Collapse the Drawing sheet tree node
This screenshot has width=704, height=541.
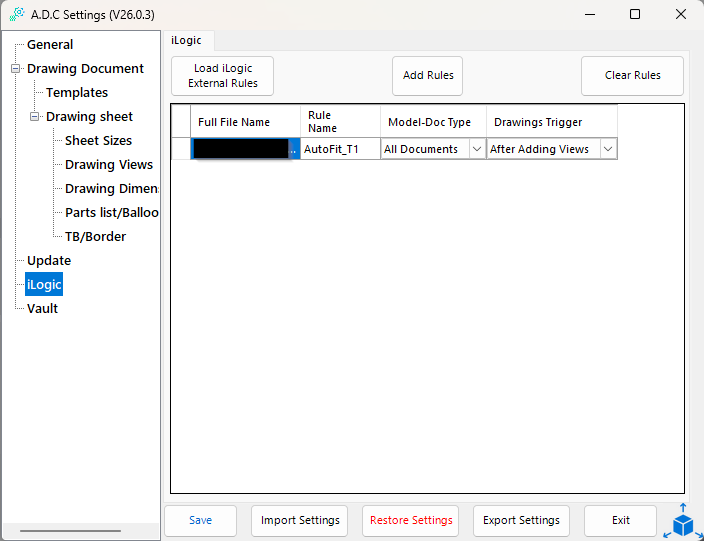35,117
